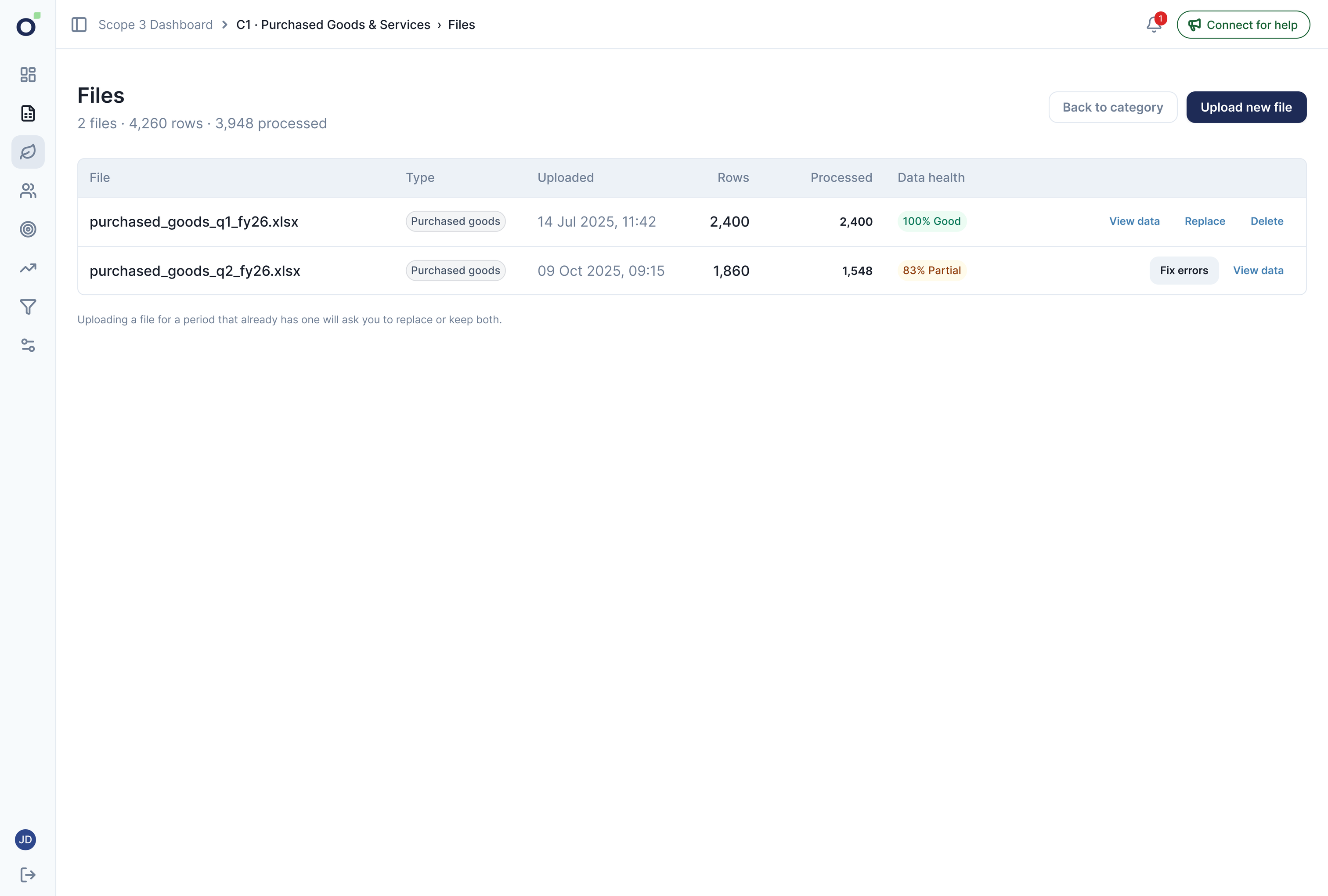Click the 09 Oct 2025, 09:15 date
The height and width of the screenshot is (896, 1328).
click(601, 271)
